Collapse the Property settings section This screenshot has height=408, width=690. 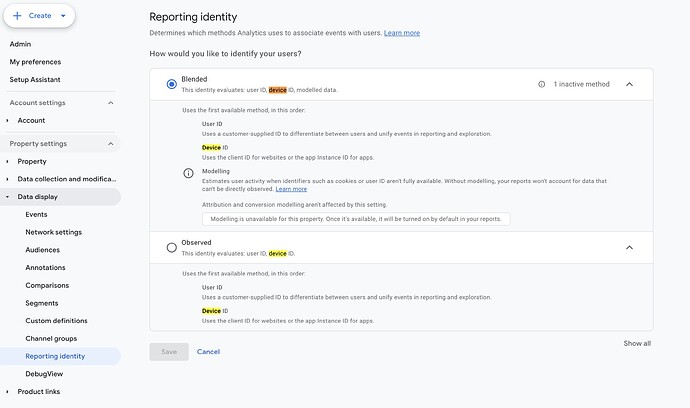[x=110, y=144]
